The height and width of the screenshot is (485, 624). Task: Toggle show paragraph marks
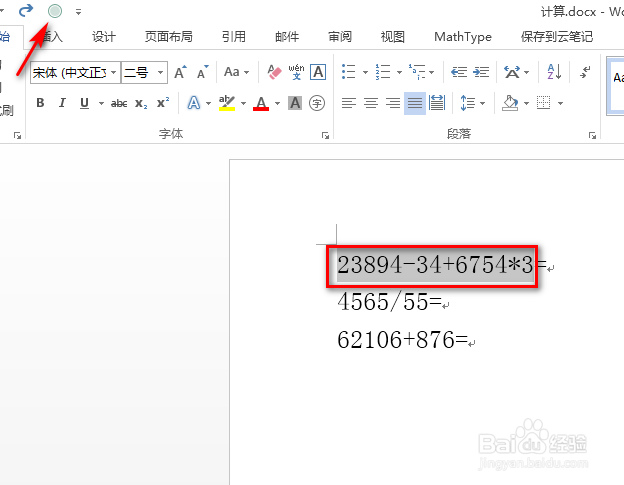point(585,72)
